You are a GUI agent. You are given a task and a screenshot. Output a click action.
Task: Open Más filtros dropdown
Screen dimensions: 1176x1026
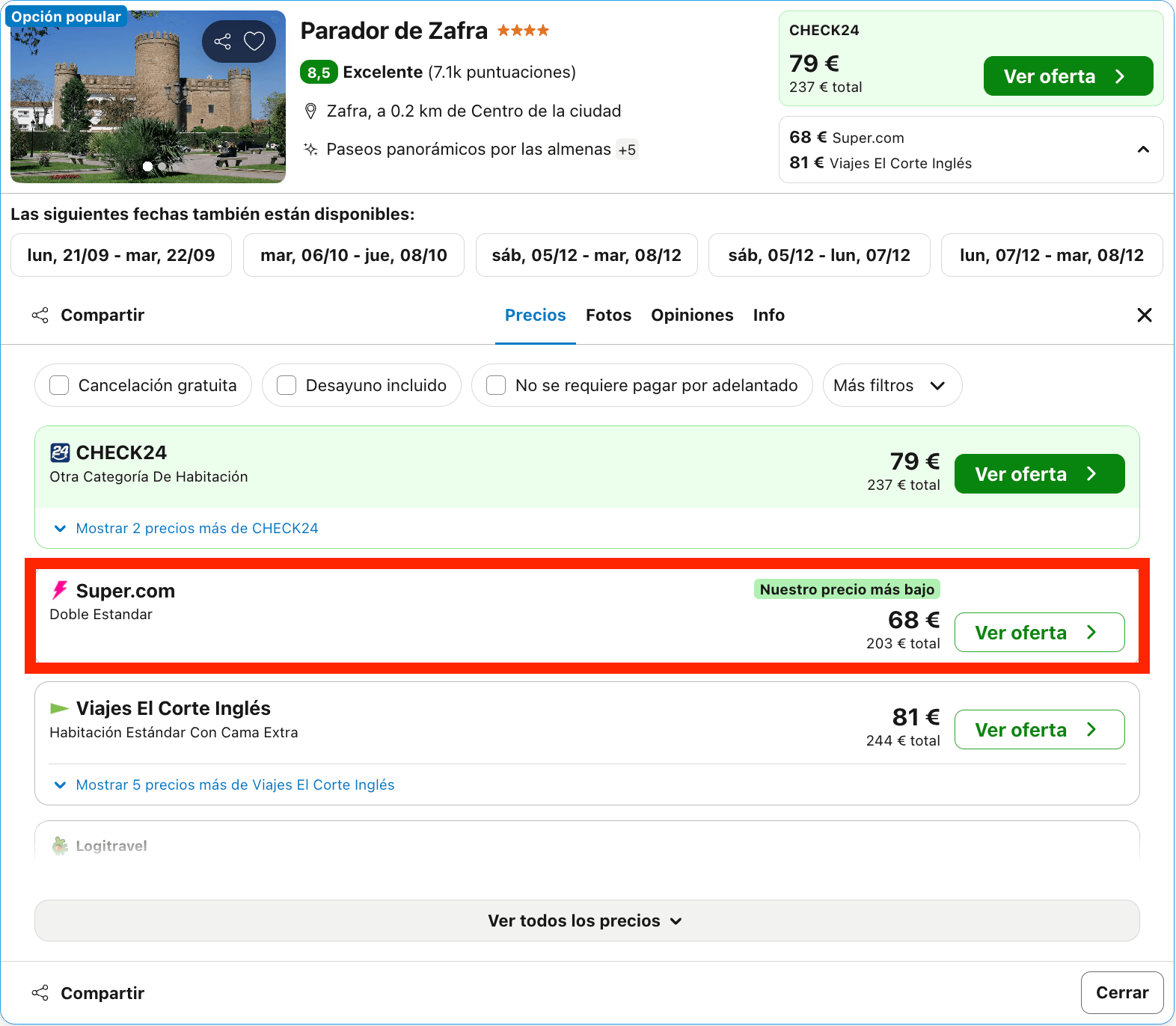892,385
